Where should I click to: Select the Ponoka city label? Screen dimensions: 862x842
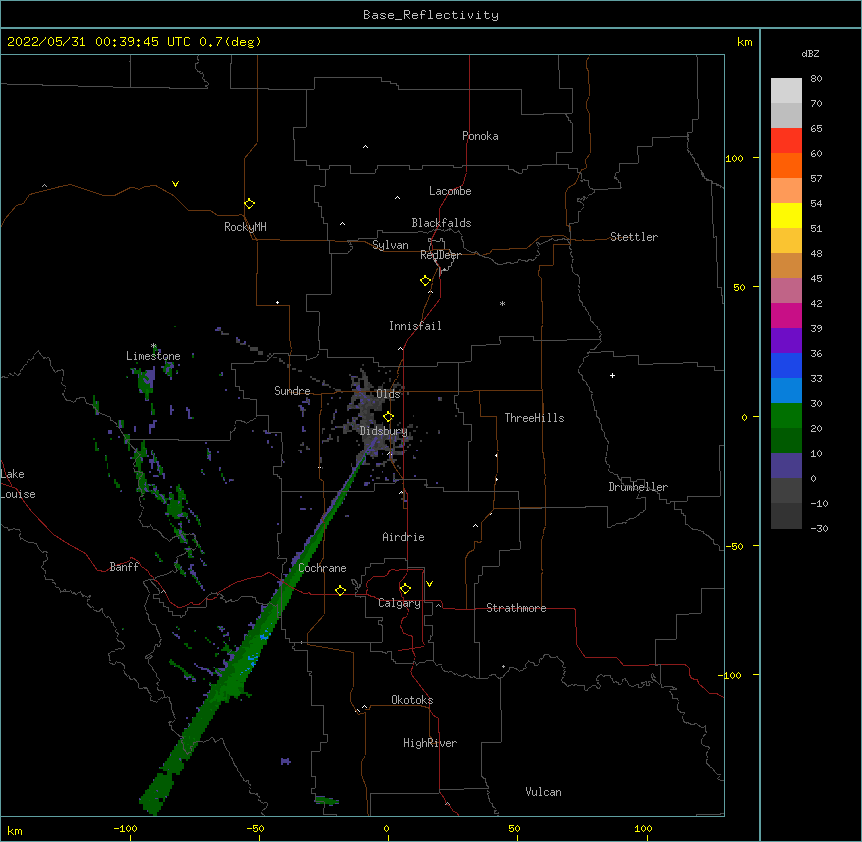tap(480, 136)
